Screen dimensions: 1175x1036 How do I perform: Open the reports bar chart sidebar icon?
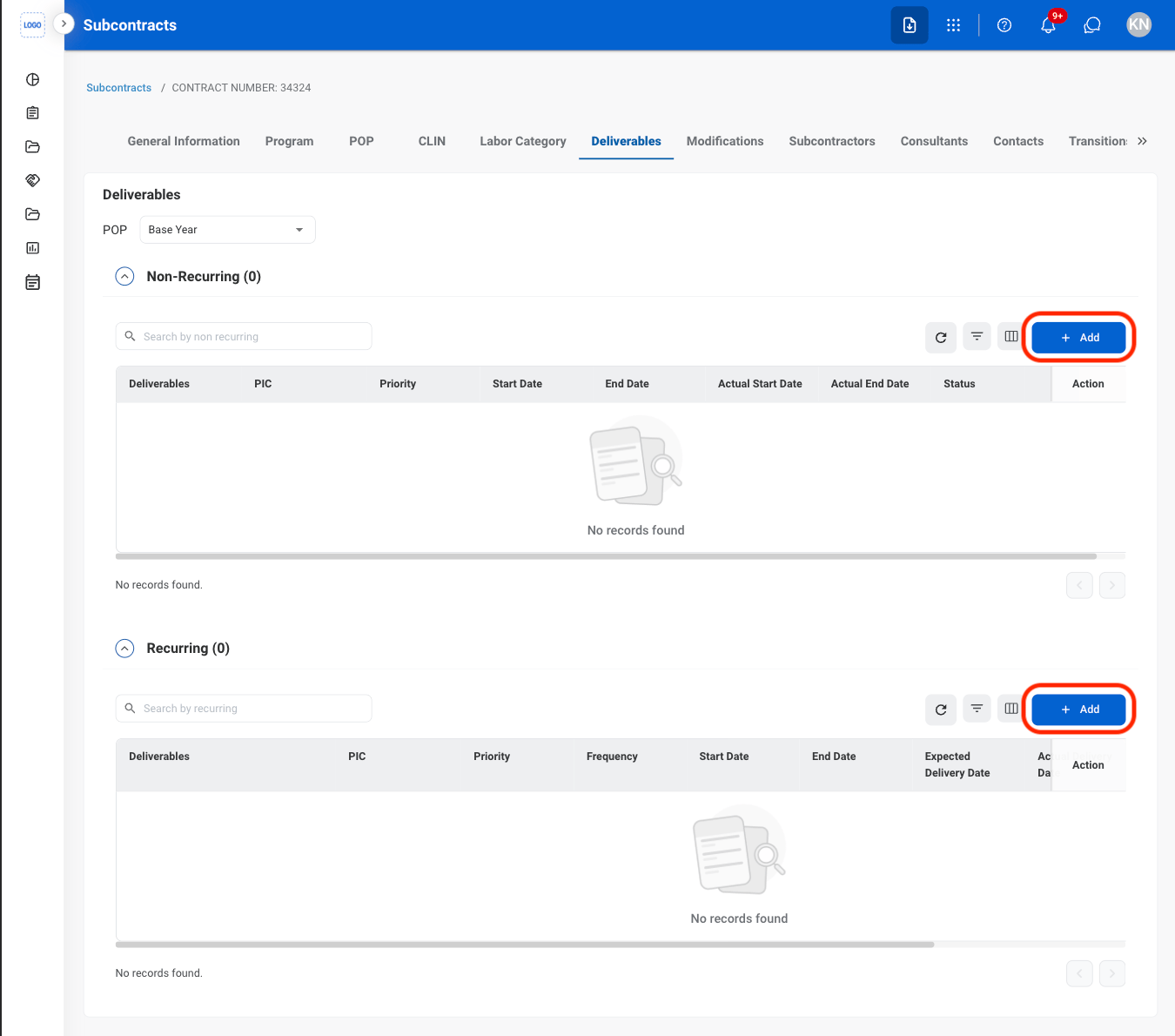click(x=32, y=248)
